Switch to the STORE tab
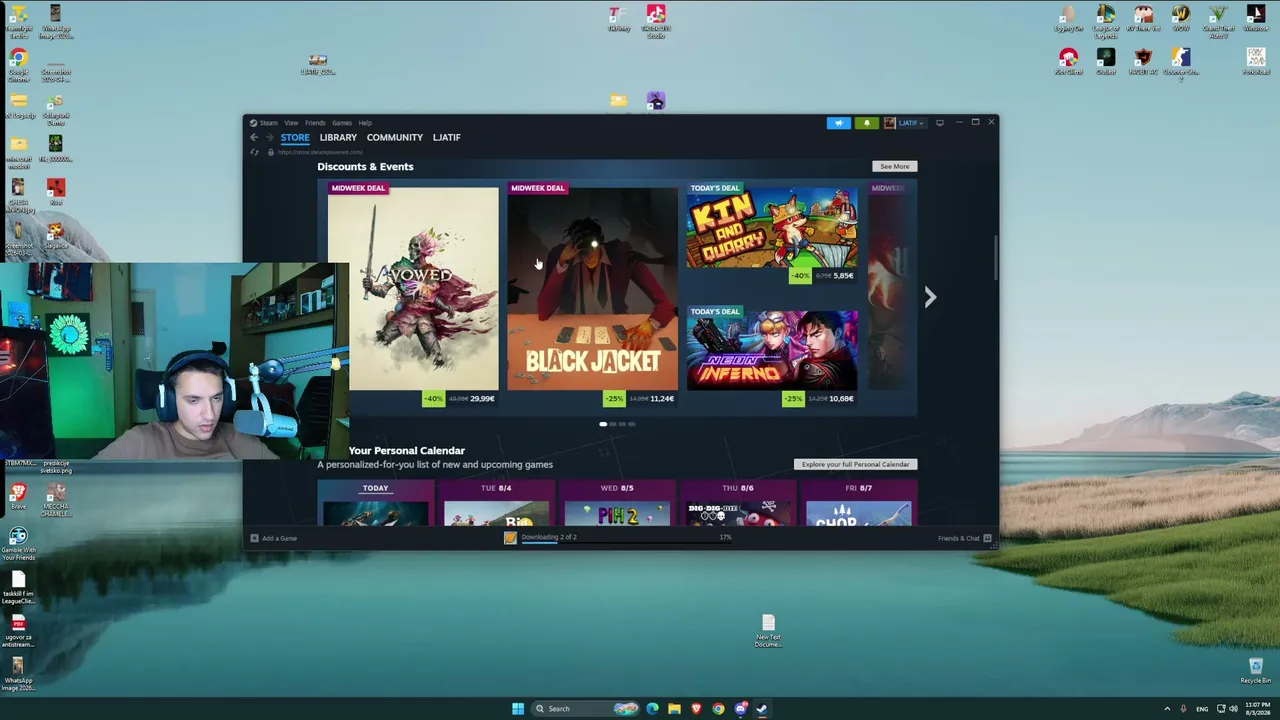The height and width of the screenshot is (720, 1280). 295,138
